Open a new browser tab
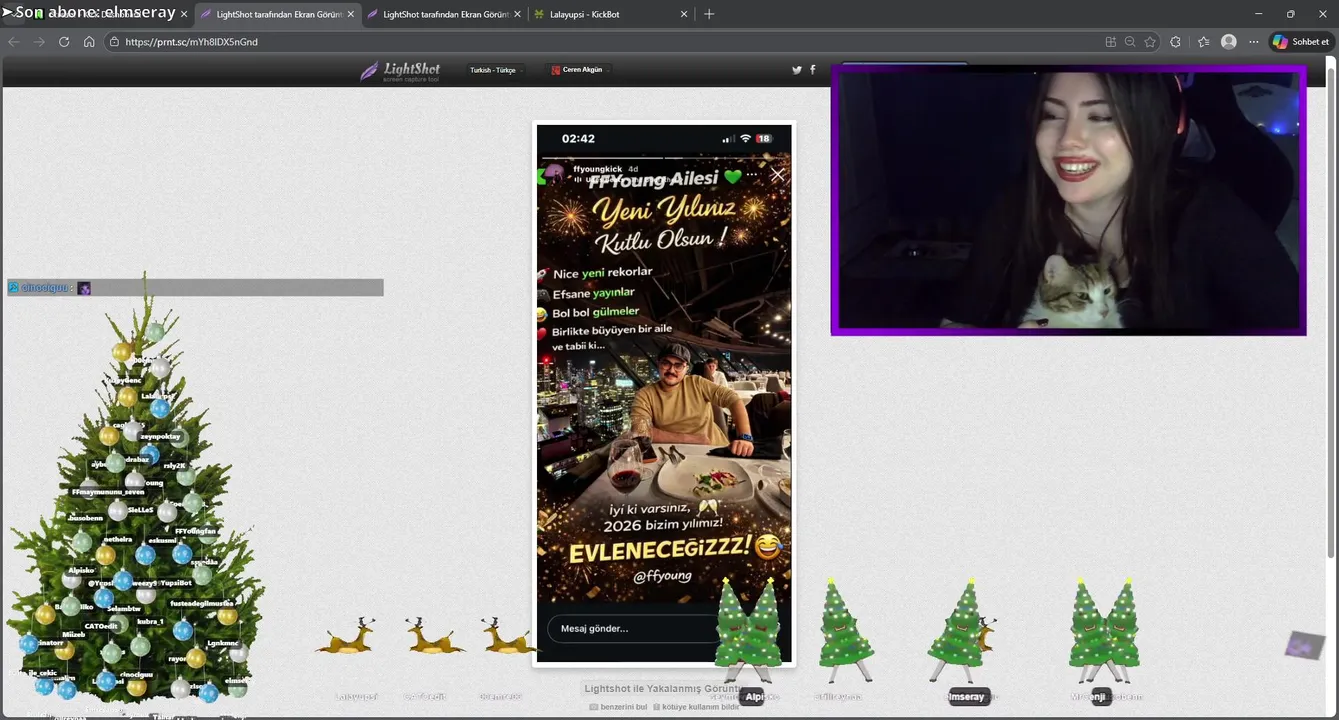The width and height of the screenshot is (1339, 720). coord(709,14)
